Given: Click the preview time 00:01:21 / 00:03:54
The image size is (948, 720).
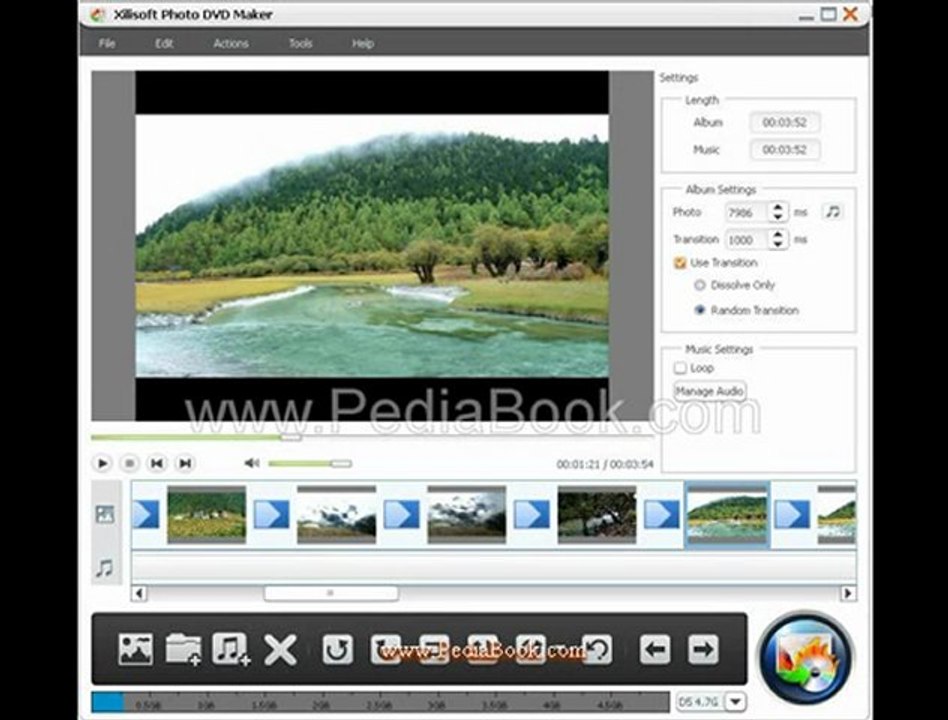Looking at the screenshot, I should tap(605, 464).
